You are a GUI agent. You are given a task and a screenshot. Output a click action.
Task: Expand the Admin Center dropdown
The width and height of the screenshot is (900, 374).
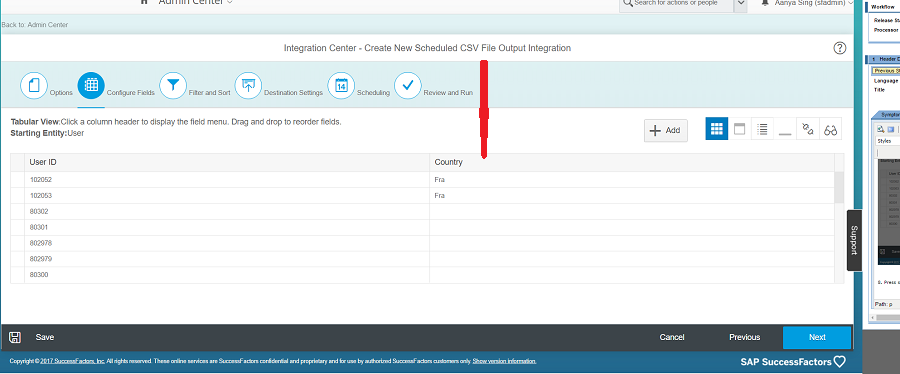230,2
